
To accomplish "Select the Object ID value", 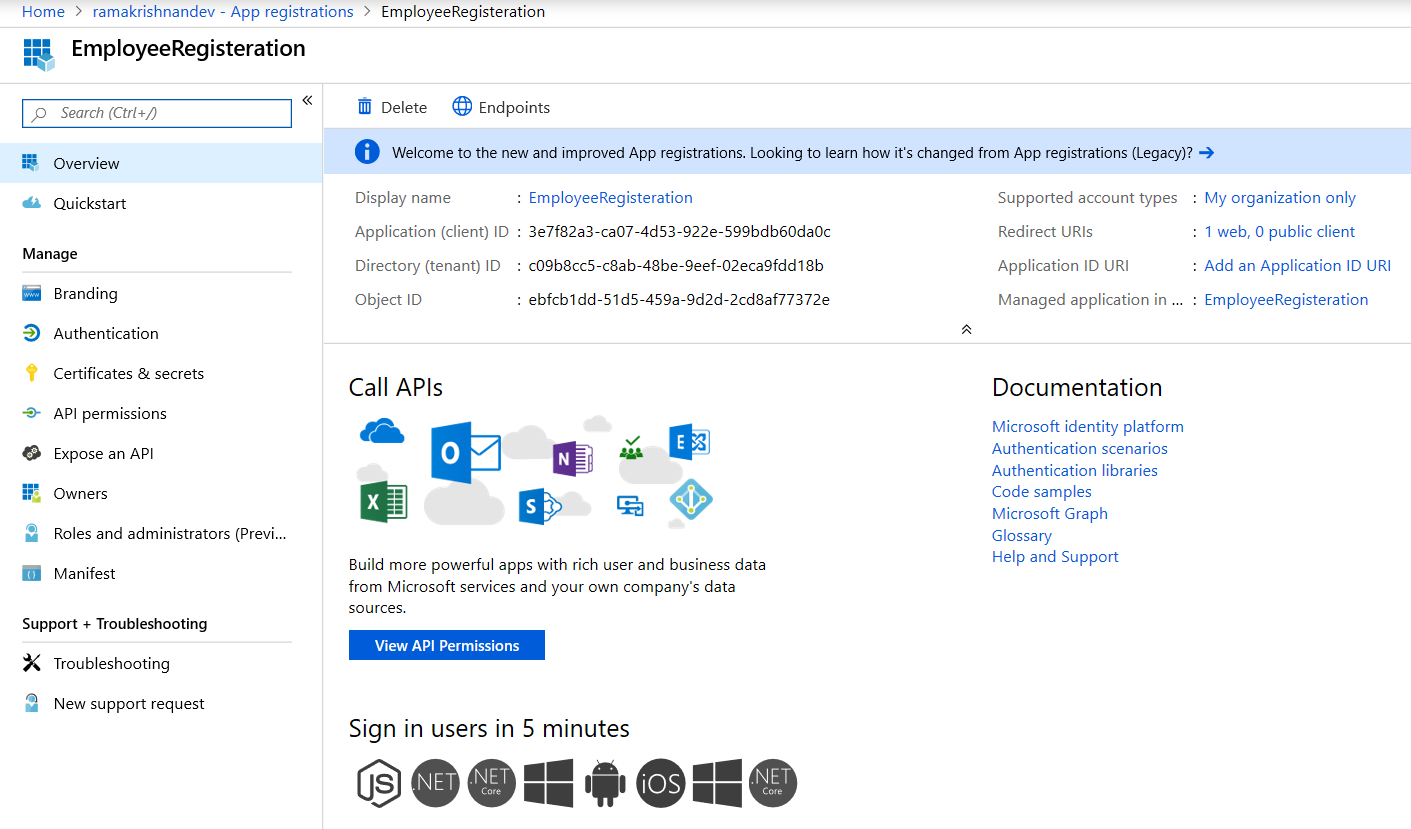I will [679, 300].
